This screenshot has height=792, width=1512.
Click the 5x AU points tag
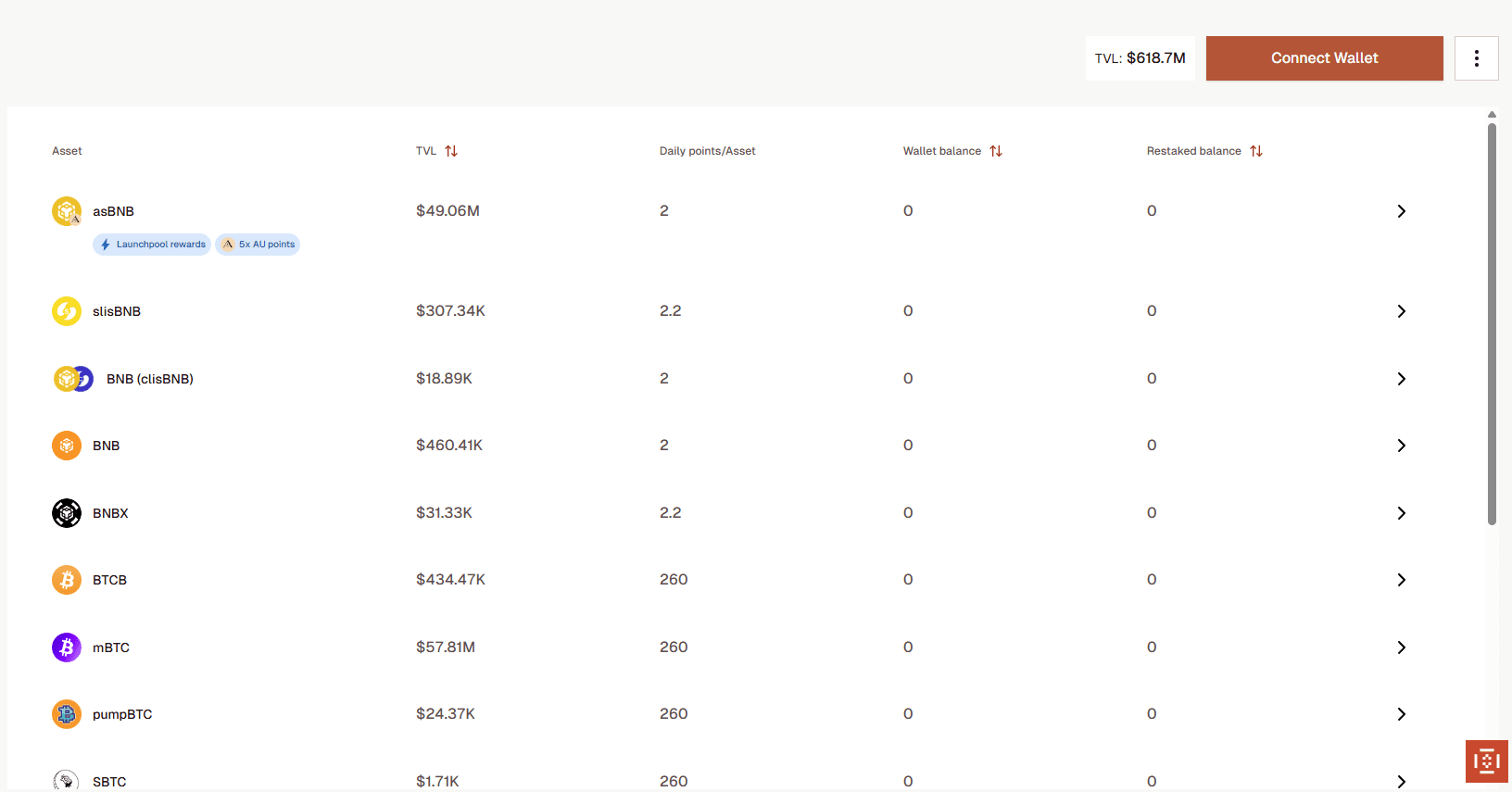(x=258, y=245)
